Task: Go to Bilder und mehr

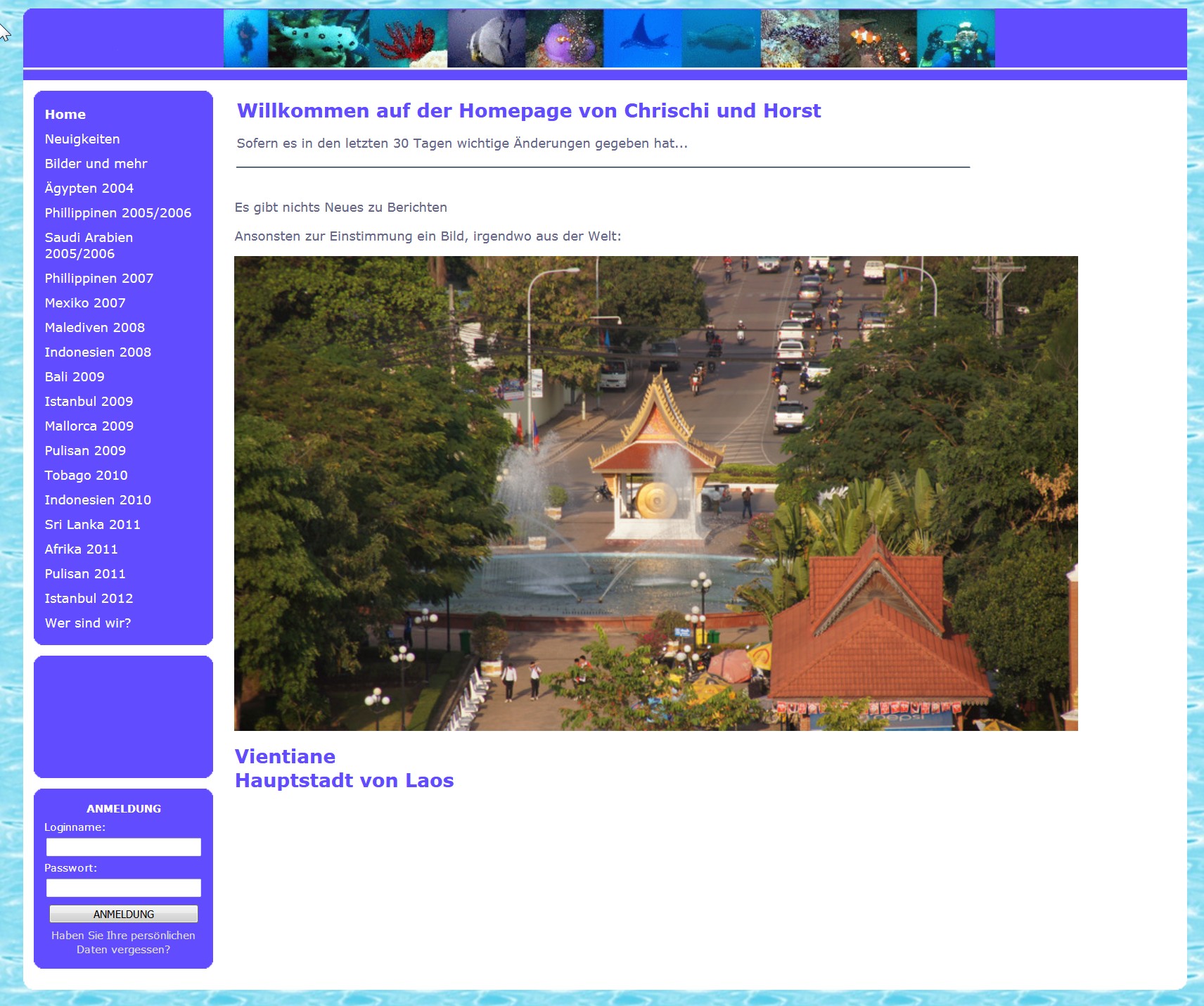Action: click(96, 164)
